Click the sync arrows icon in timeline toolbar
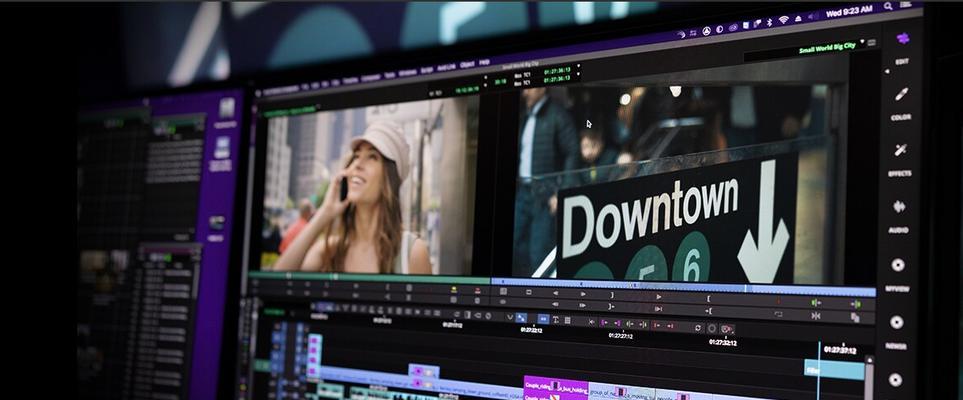The width and height of the screenshot is (963, 400). click(698, 328)
